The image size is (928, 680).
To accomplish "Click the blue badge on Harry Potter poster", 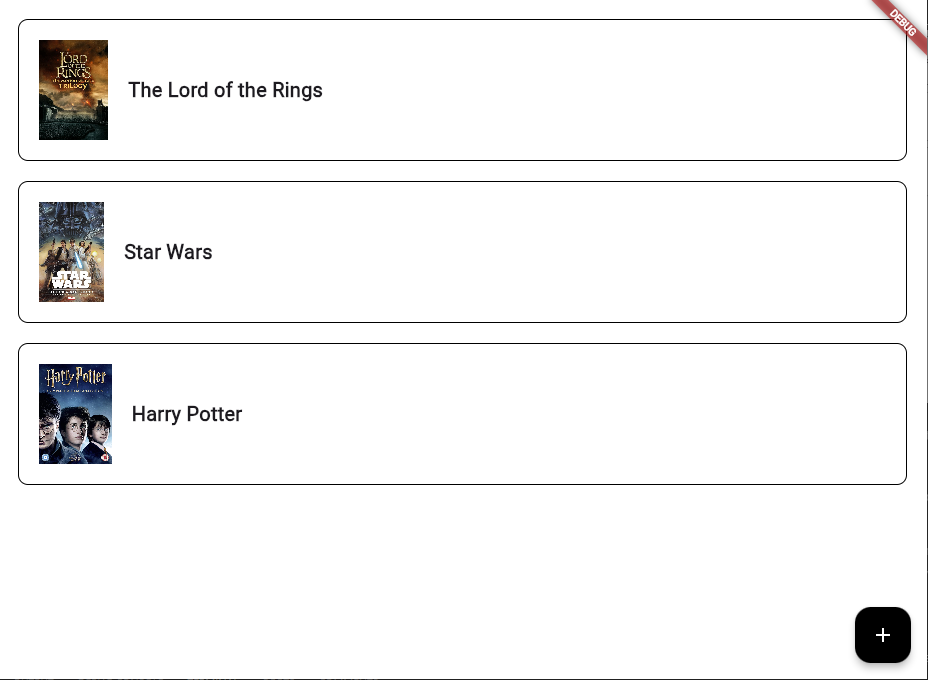I will pyautogui.click(x=45, y=457).
